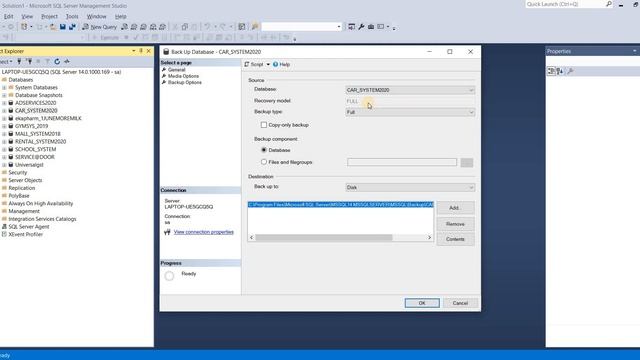640x360 pixels.
Task: Select the Management folder in Object Explorer
Action: [24, 211]
